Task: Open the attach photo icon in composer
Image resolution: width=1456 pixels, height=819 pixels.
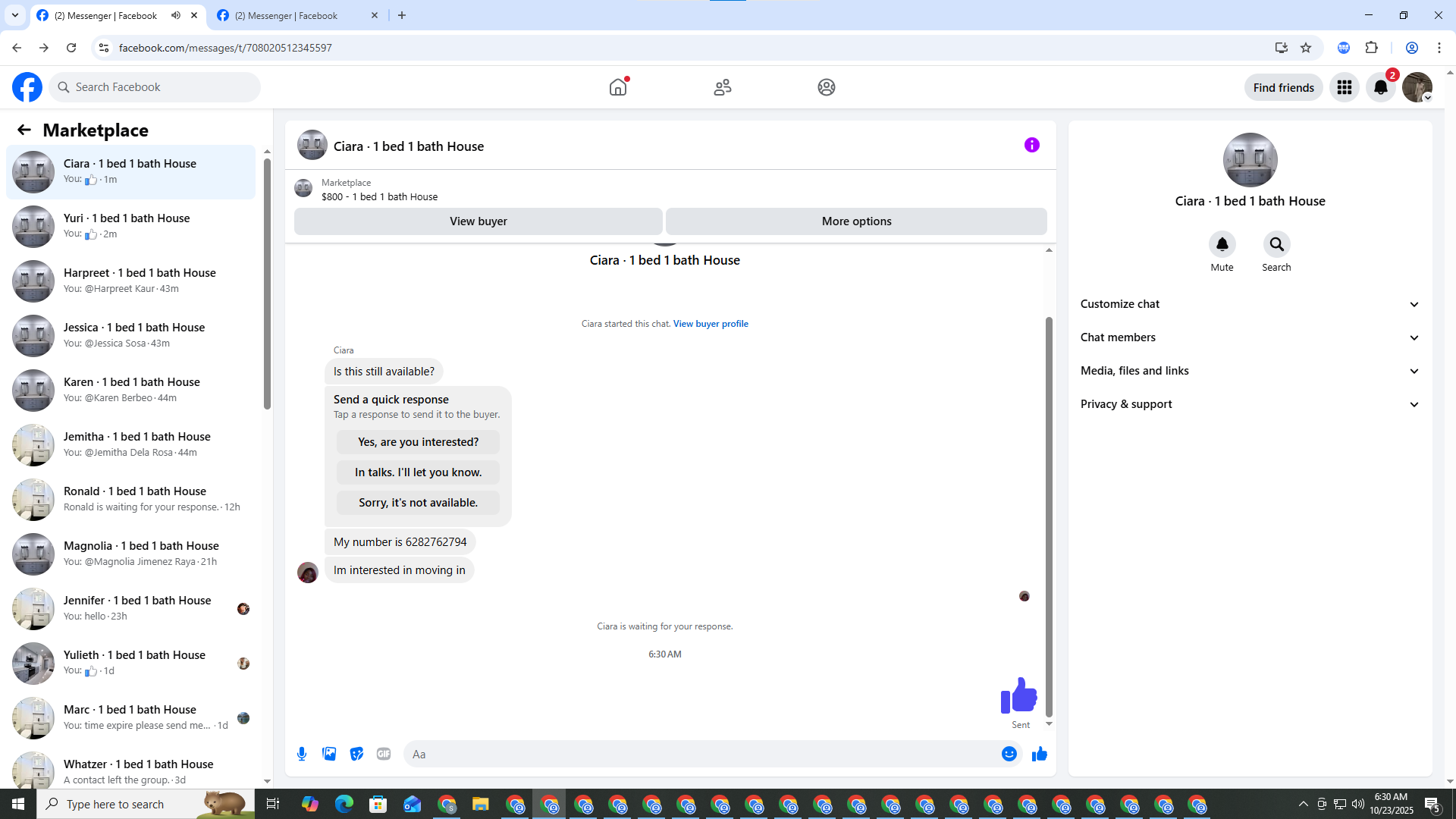Action: pos(329,754)
